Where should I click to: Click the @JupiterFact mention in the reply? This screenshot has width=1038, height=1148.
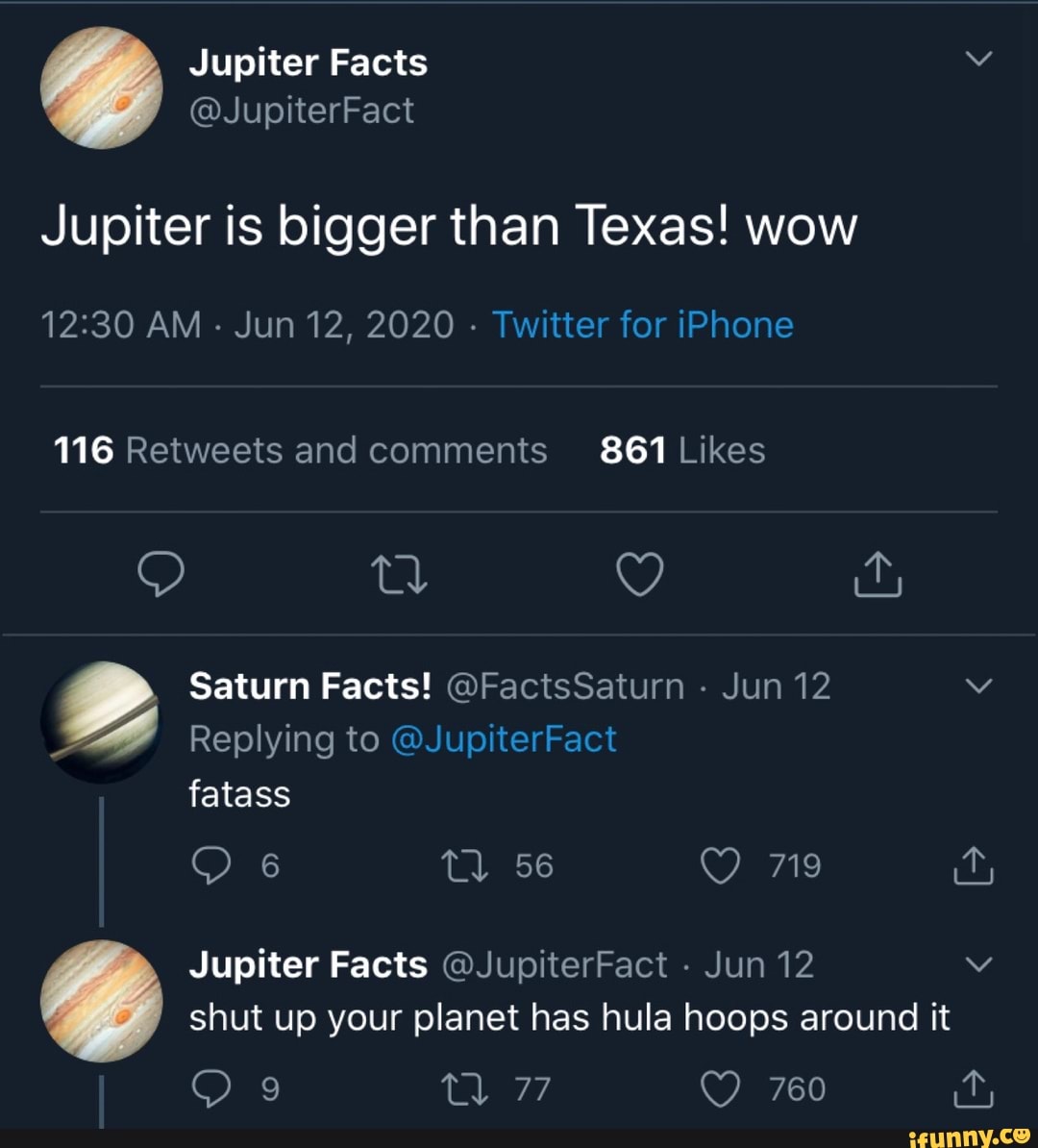coord(506,738)
